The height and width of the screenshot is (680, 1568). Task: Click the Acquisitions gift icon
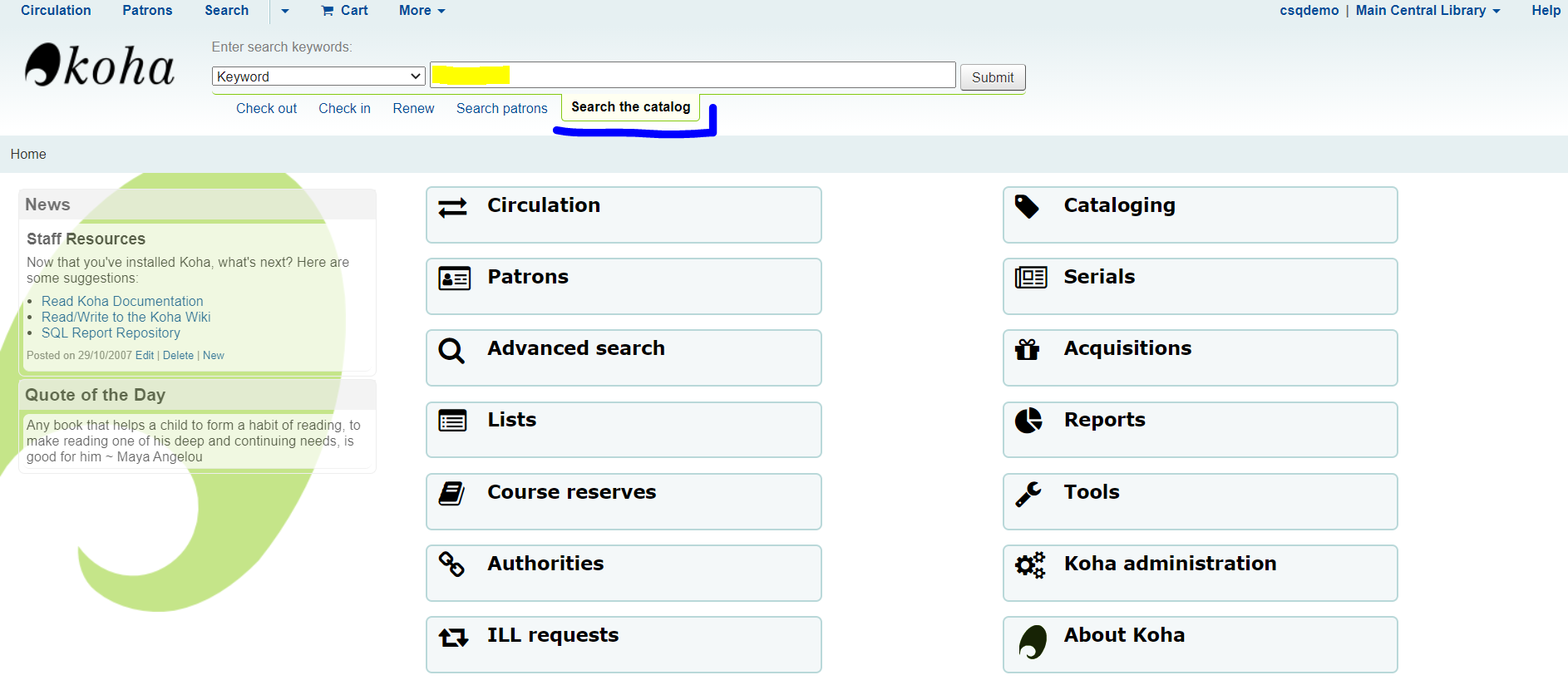pyautogui.click(x=1028, y=349)
